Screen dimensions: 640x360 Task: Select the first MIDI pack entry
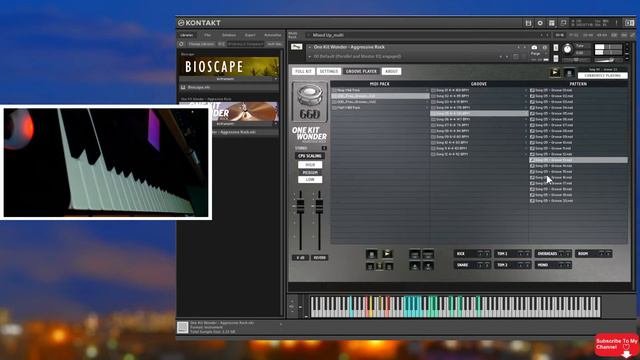coord(380,90)
